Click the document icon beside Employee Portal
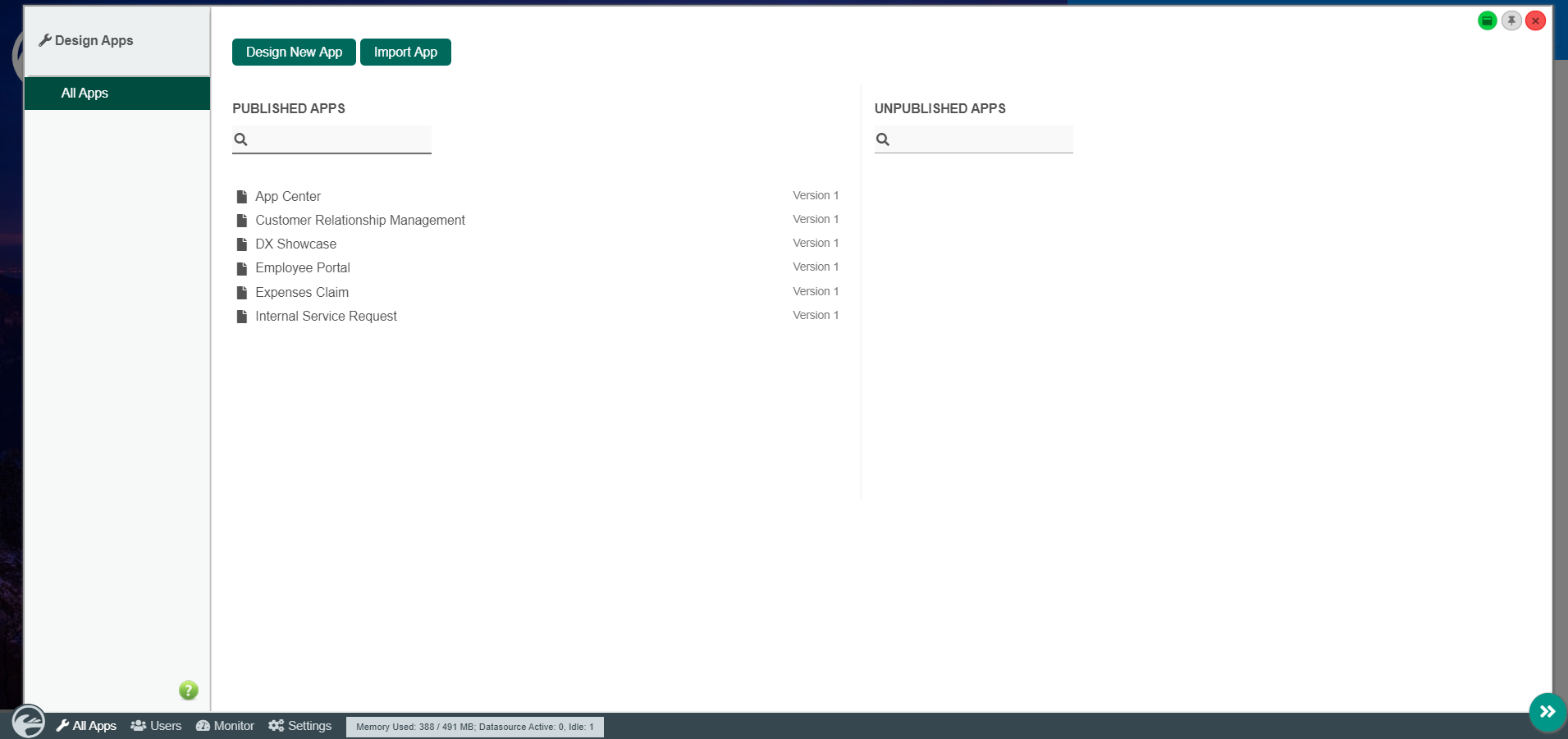The height and width of the screenshot is (739, 1568). point(242,269)
